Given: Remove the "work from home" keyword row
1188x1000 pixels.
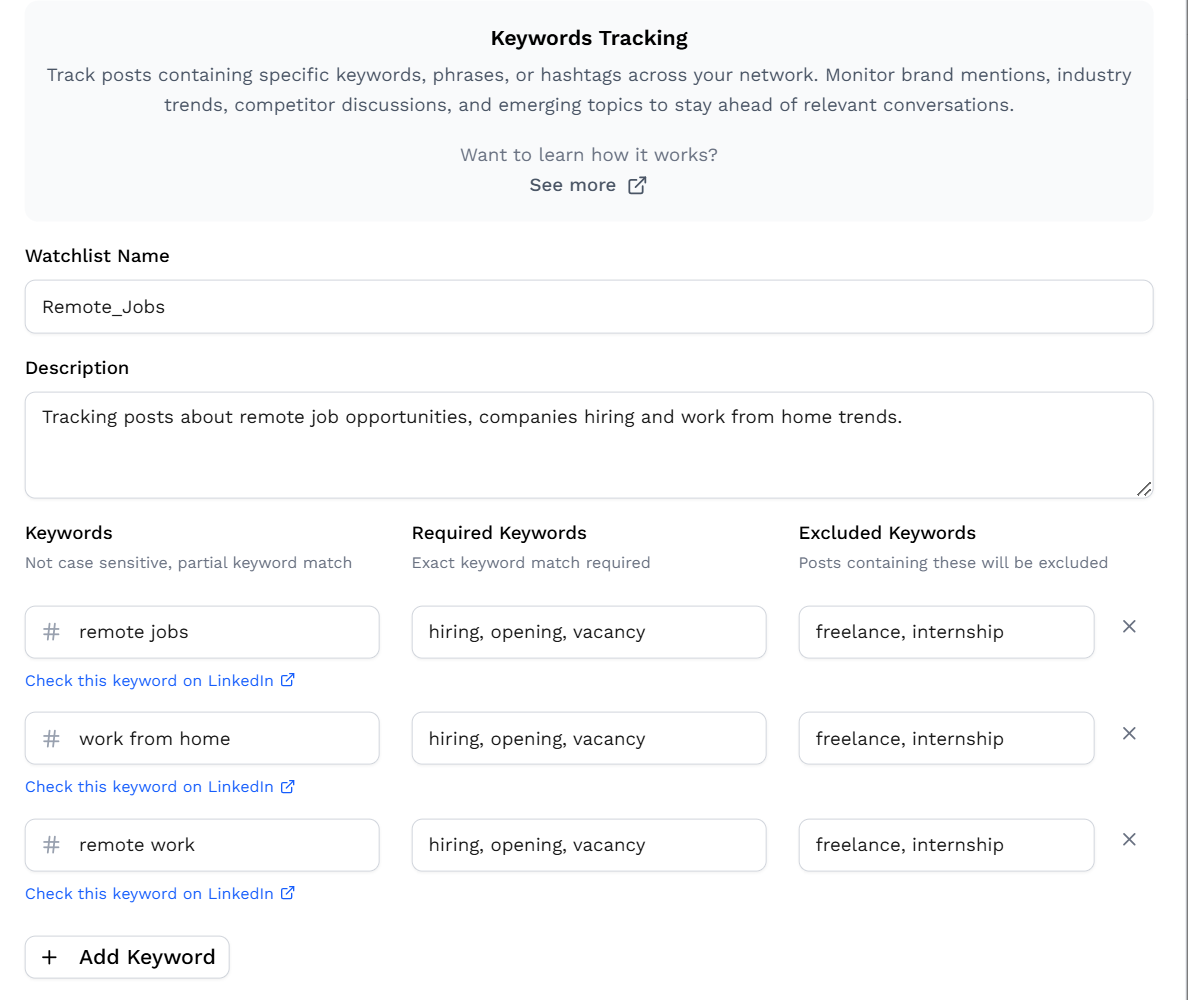Looking at the screenshot, I should pos(1129,733).
